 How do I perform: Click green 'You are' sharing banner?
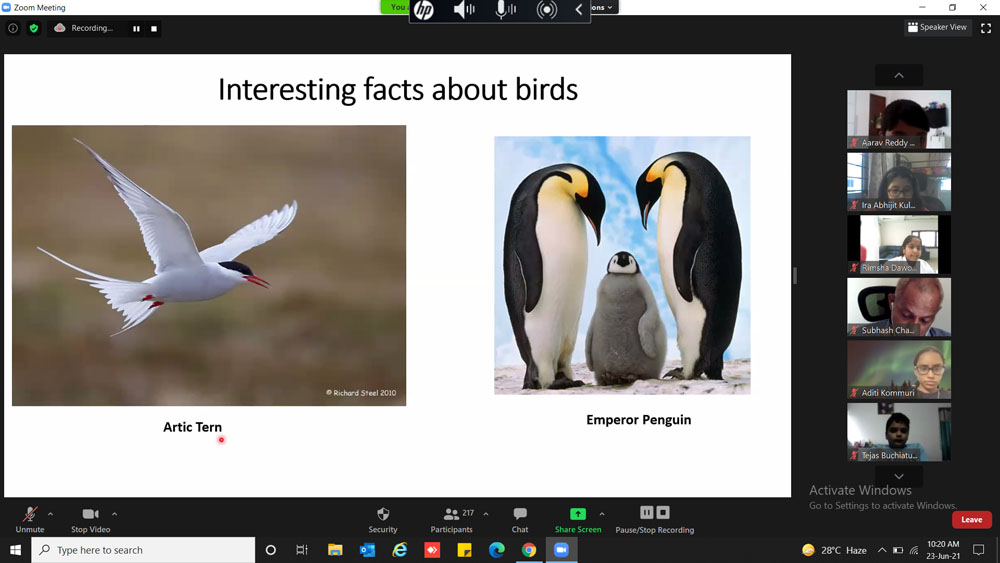click(x=395, y=7)
